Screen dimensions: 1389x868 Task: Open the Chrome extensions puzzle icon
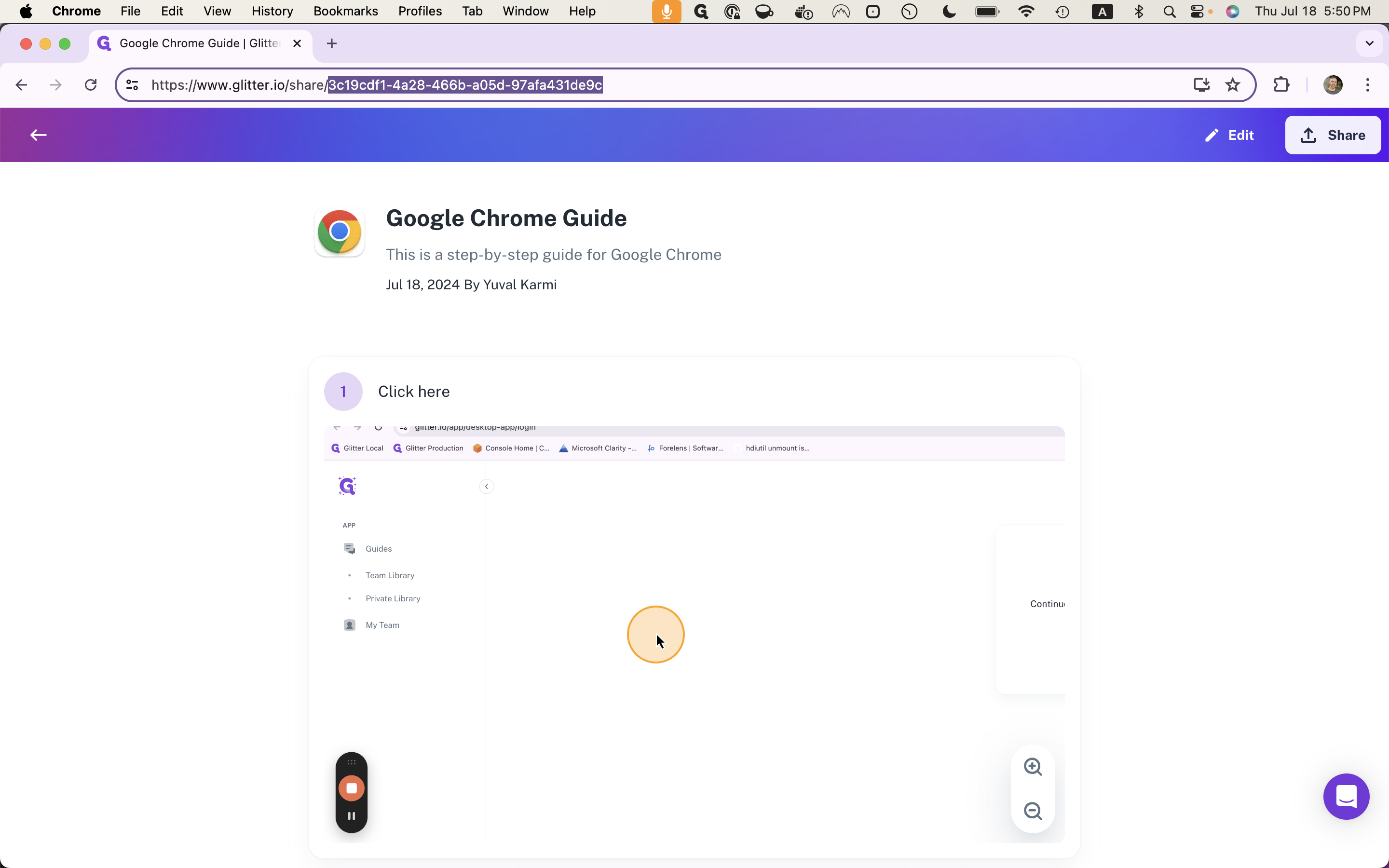pos(1281,85)
